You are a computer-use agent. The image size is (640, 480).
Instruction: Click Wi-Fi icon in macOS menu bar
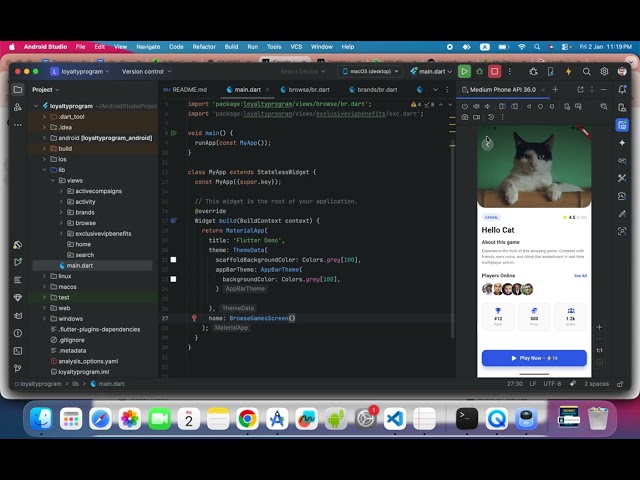tap(521, 47)
